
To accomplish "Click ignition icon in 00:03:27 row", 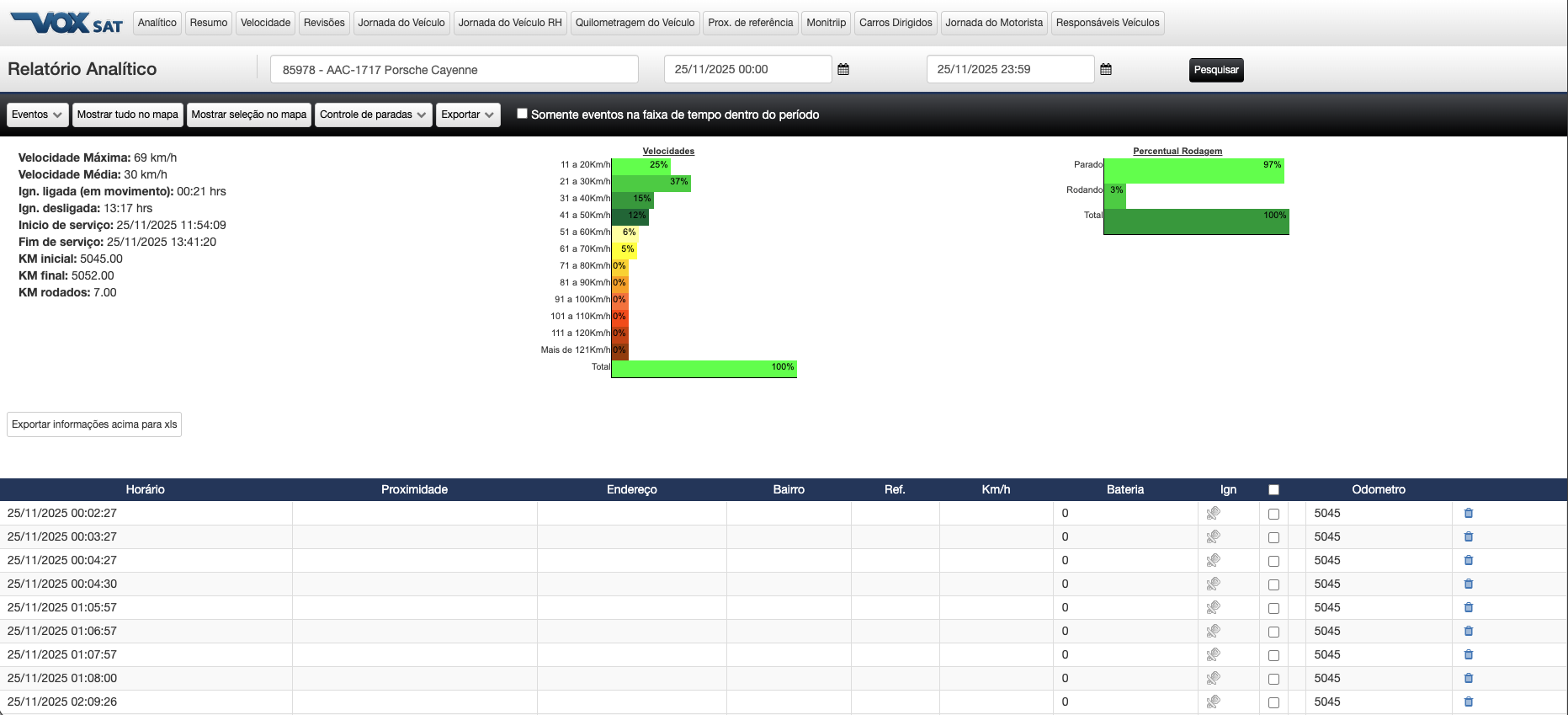I will coord(1213,536).
